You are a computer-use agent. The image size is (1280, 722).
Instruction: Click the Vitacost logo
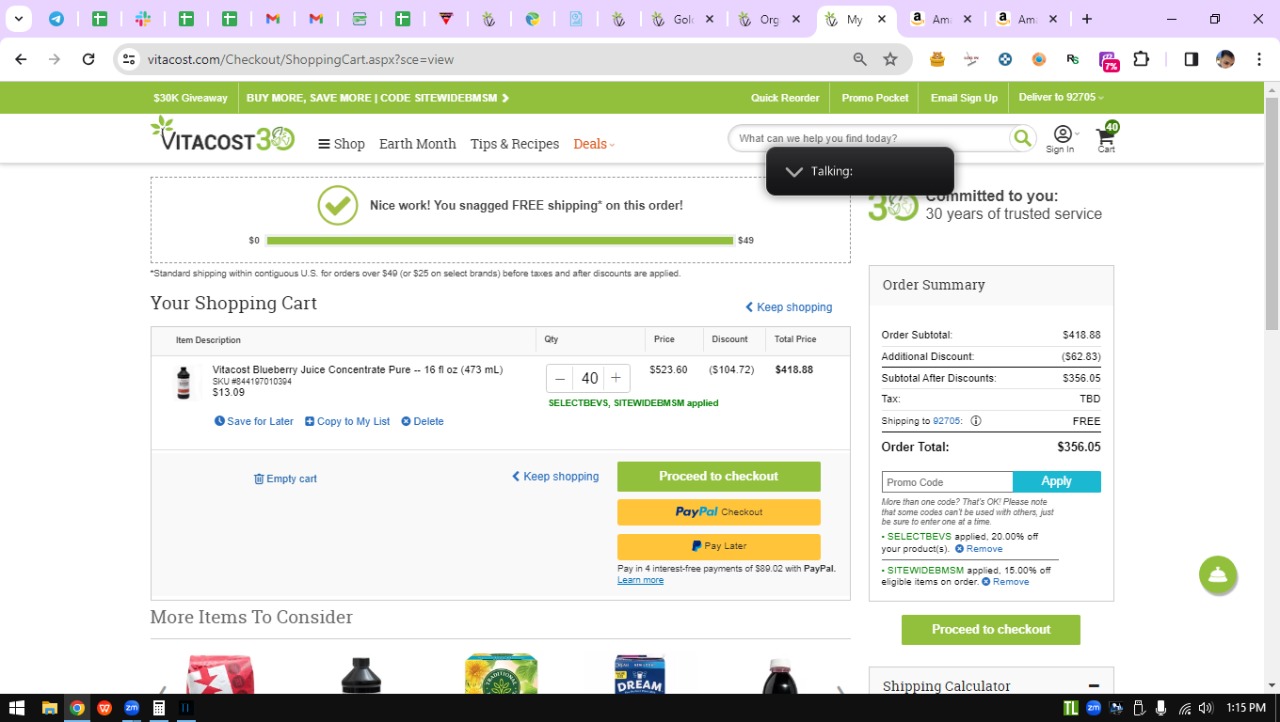222,135
